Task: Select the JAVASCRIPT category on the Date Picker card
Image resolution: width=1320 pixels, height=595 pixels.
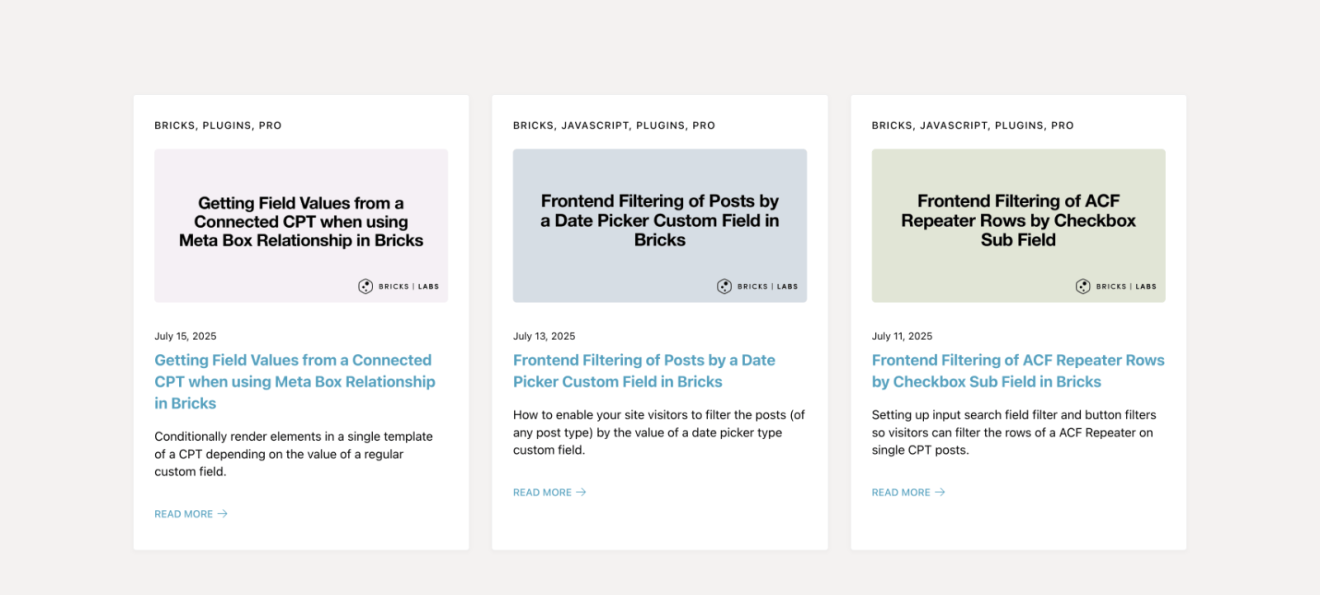Action: (x=594, y=126)
